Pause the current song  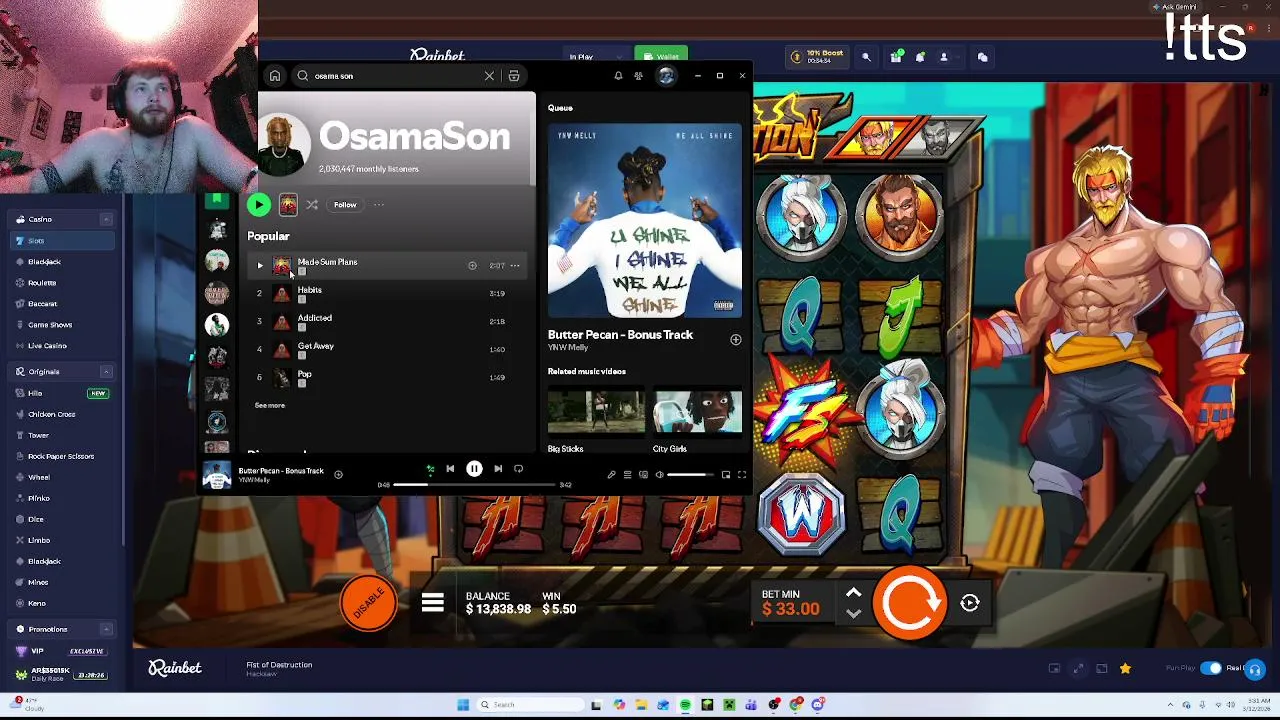click(474, 469)
